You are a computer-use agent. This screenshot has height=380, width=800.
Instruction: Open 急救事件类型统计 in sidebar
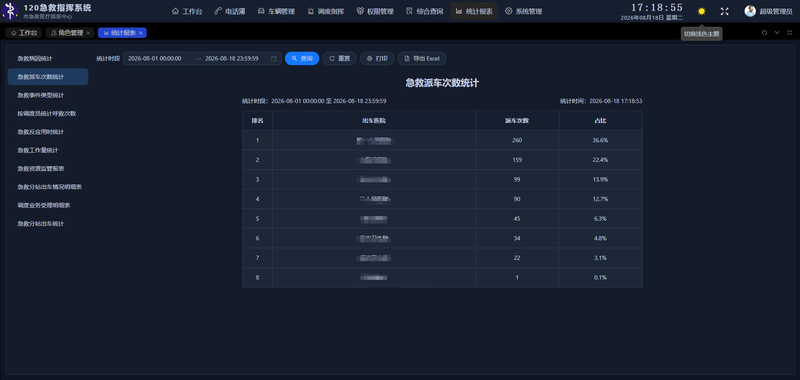(48, 95)
